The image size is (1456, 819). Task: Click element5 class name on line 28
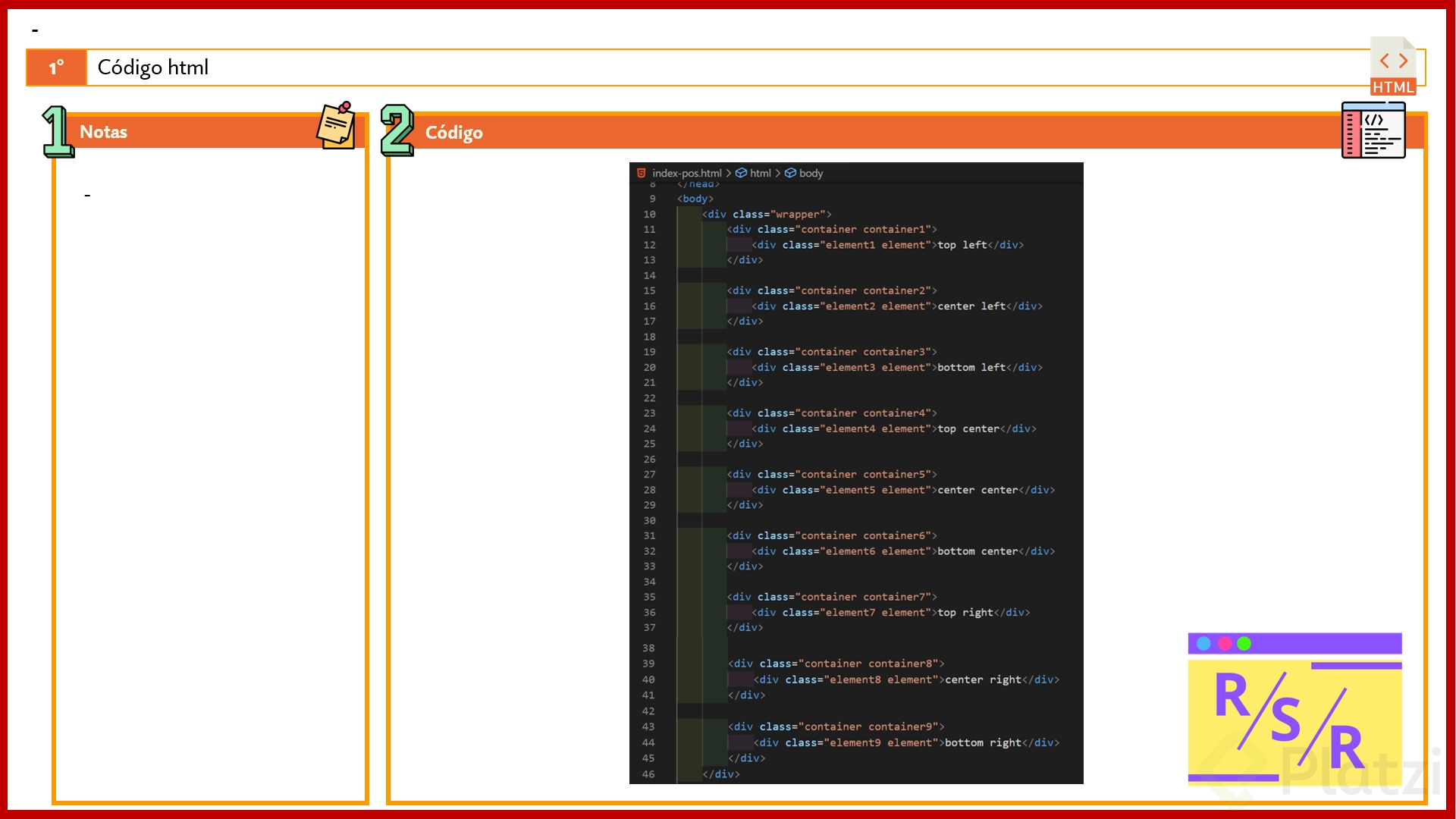click(850, 491)
